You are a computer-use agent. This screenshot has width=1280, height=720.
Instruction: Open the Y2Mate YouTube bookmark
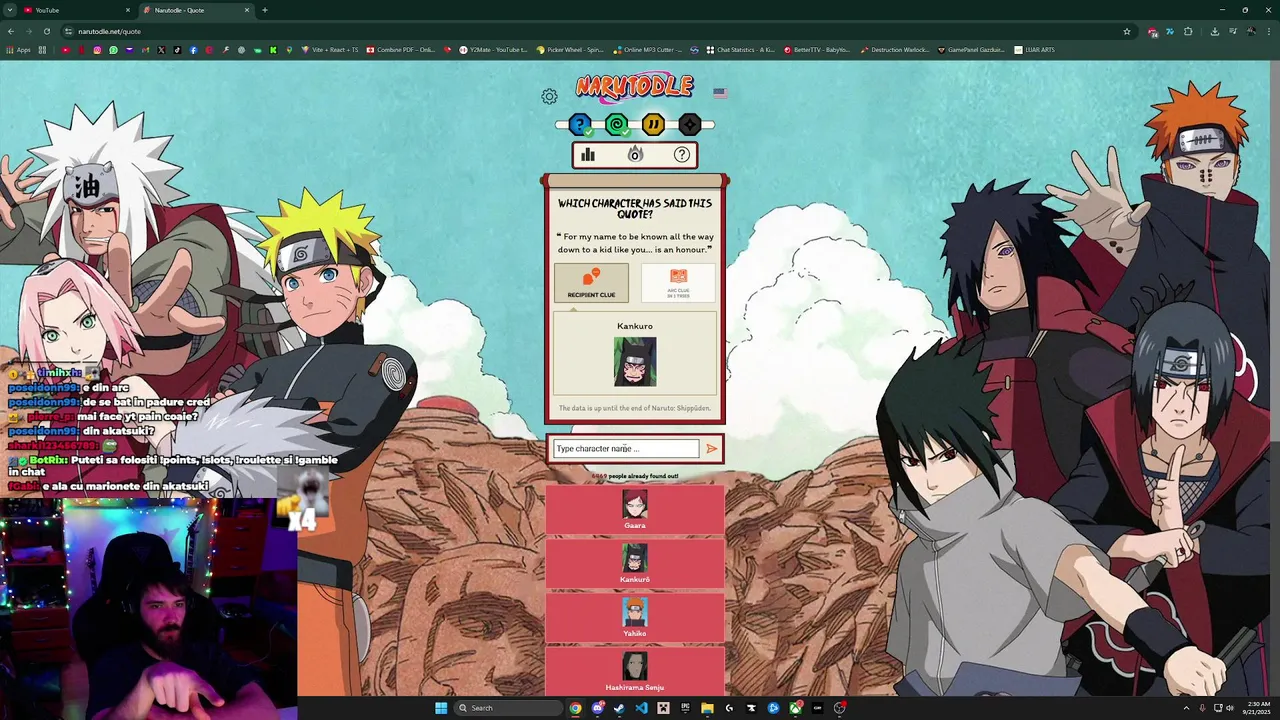(x=493, y=49)
